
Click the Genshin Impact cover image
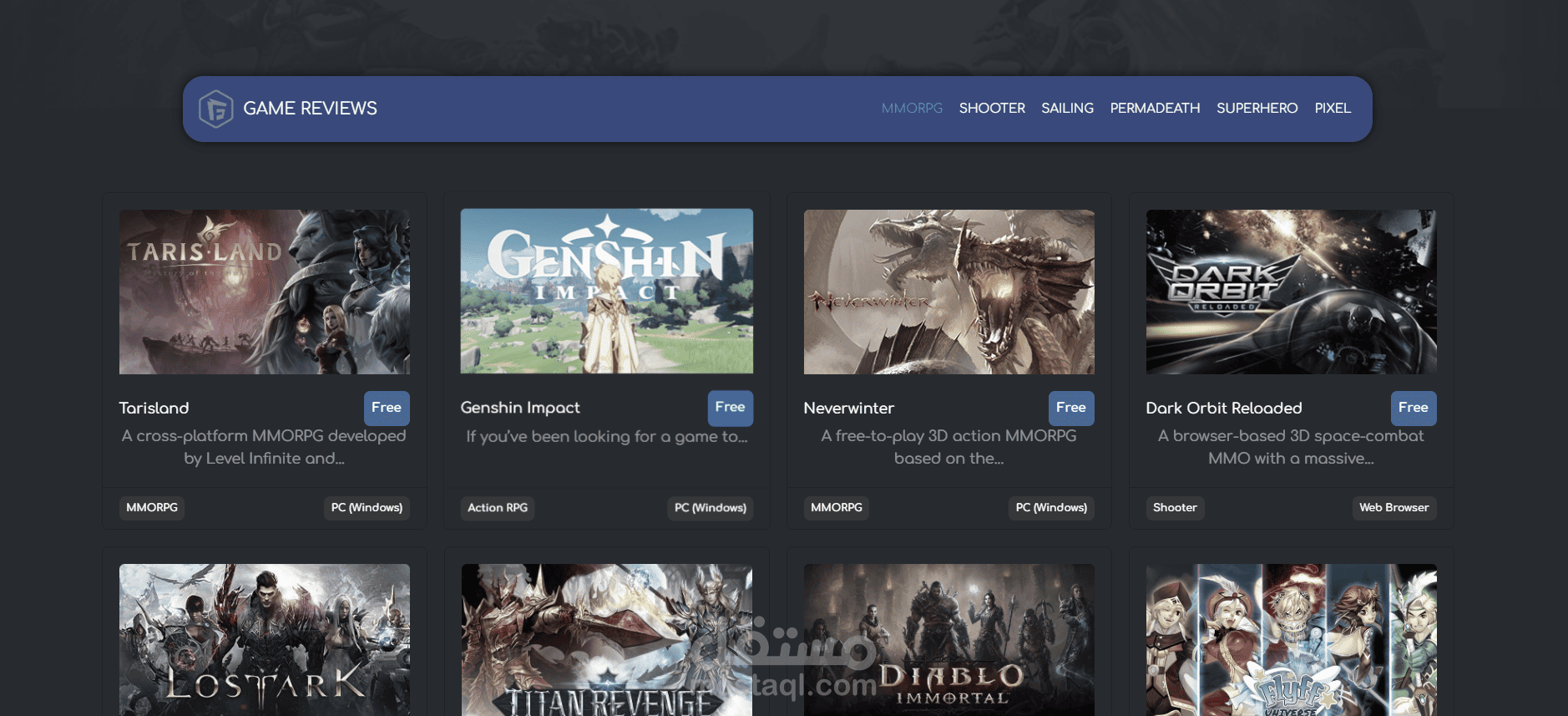607,292
